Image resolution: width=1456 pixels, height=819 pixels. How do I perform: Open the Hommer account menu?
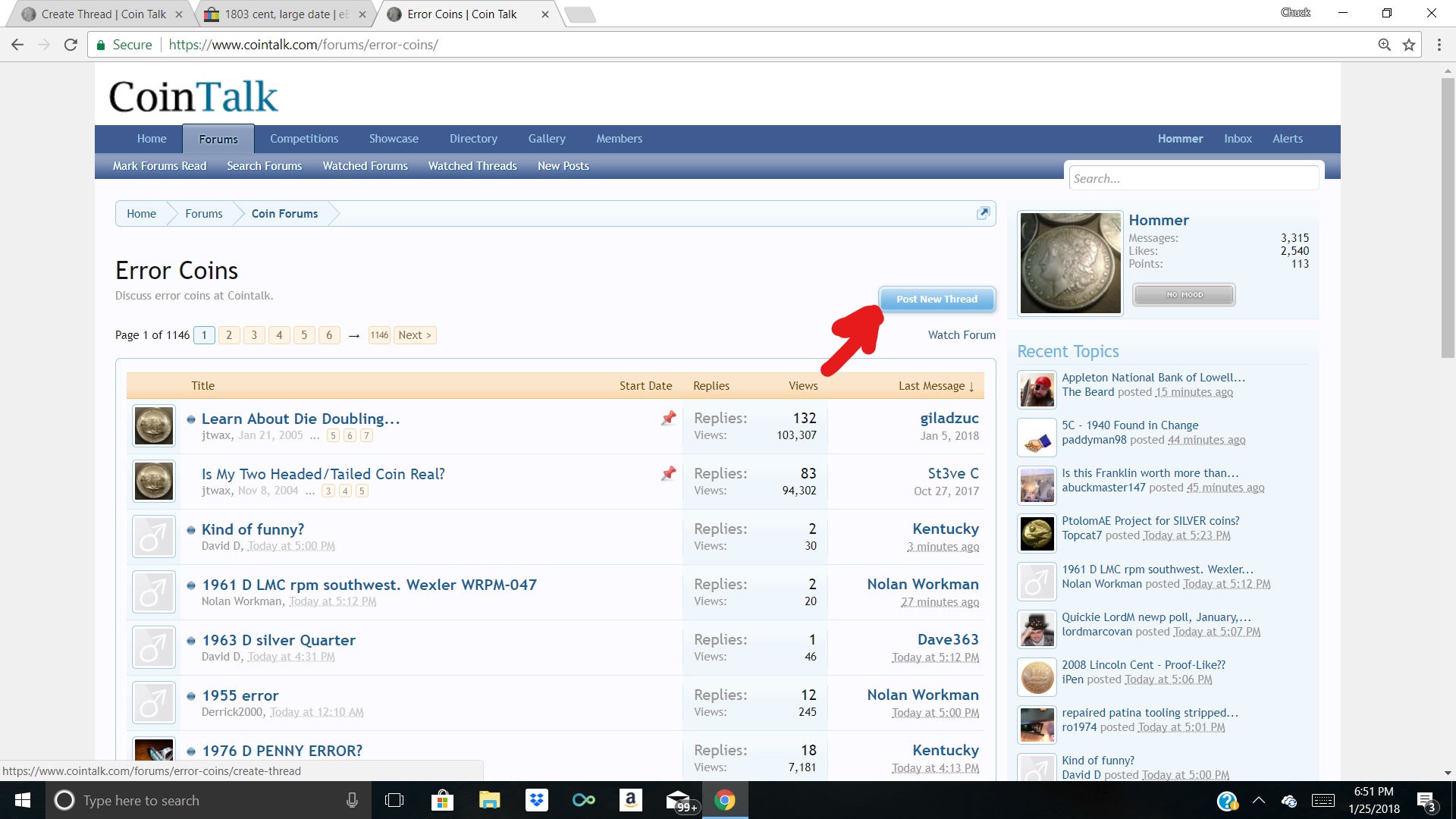click(1180, 139)
